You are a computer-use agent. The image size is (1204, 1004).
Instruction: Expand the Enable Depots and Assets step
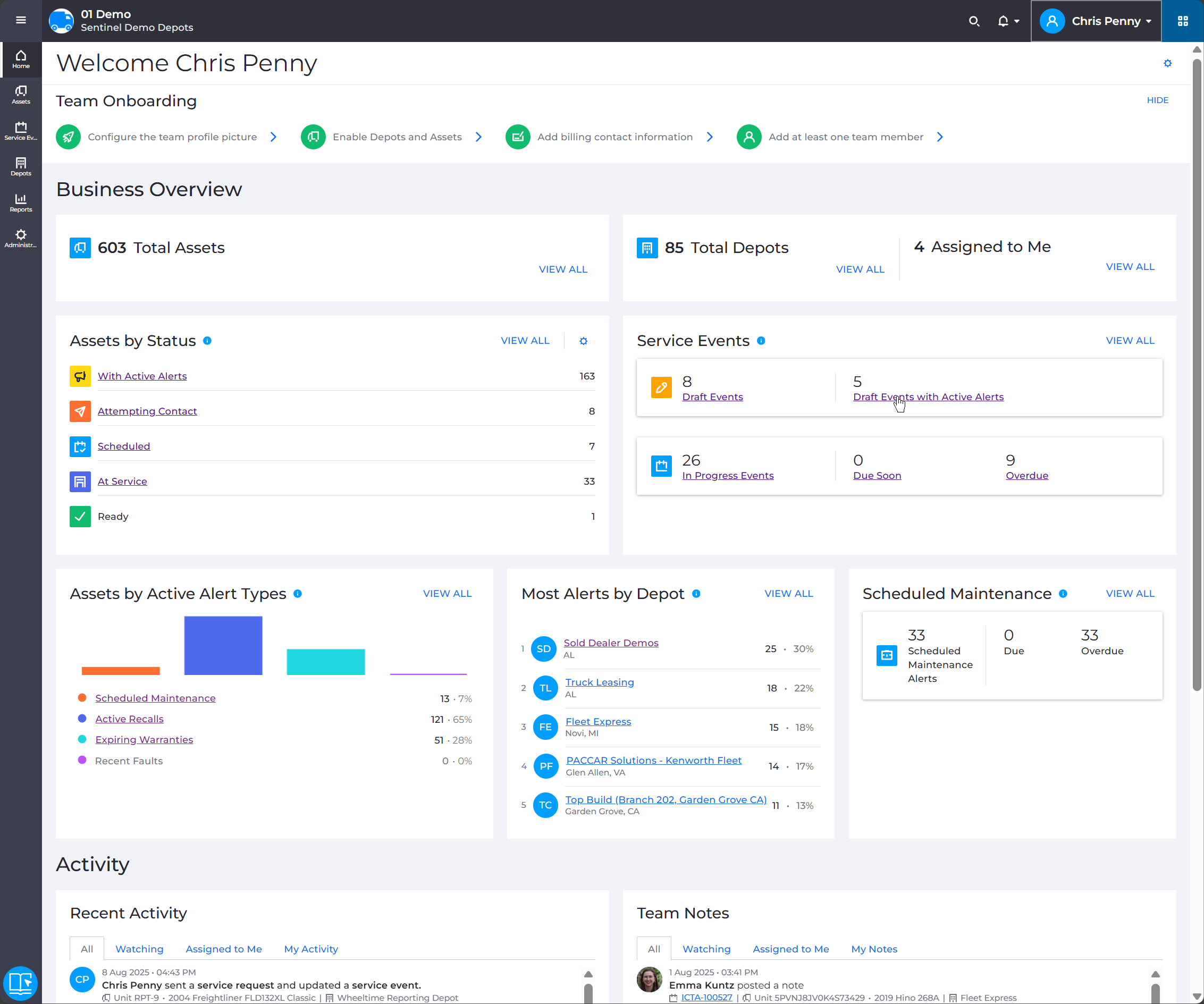pyautogui.click(x=479, y=137)
